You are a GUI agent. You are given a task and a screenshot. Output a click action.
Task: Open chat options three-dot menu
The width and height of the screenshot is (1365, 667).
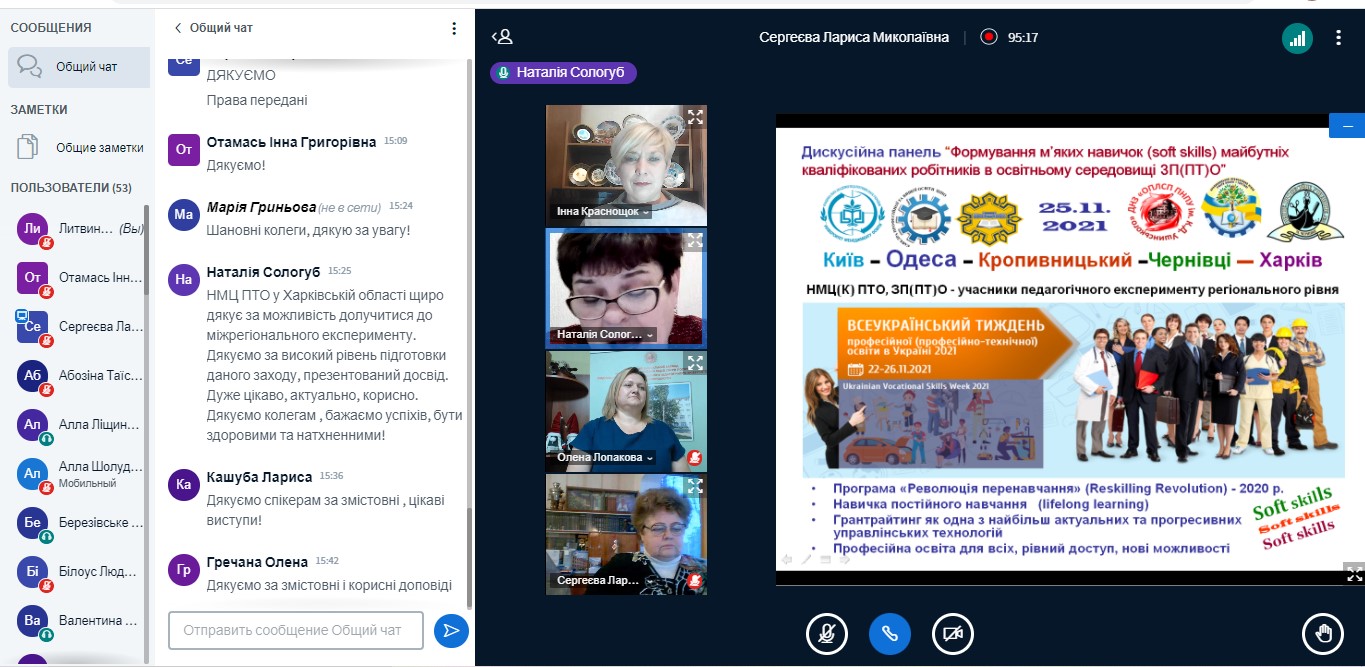tap(454, 28)
